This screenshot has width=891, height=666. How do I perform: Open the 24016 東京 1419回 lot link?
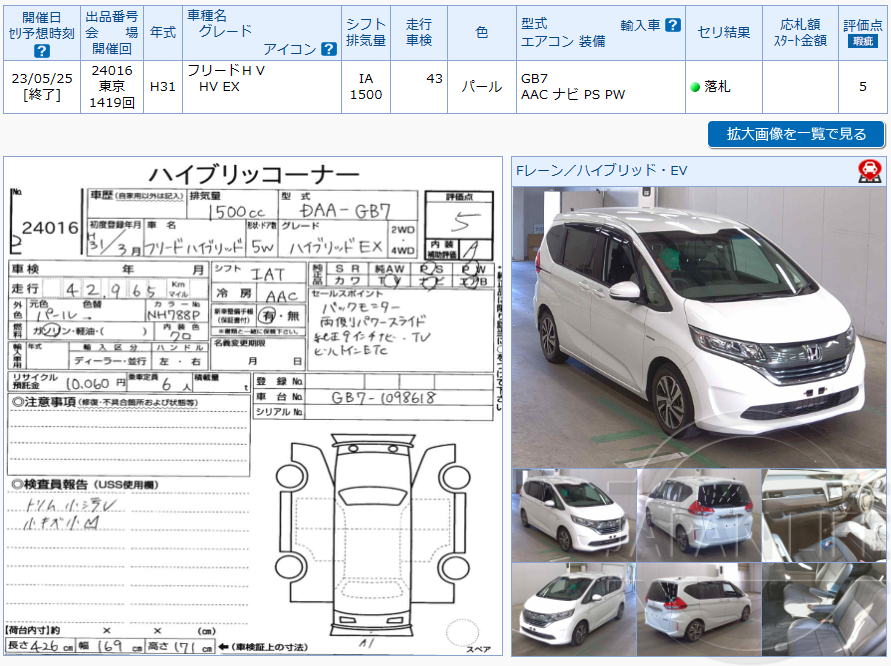[x=110, y=86]
